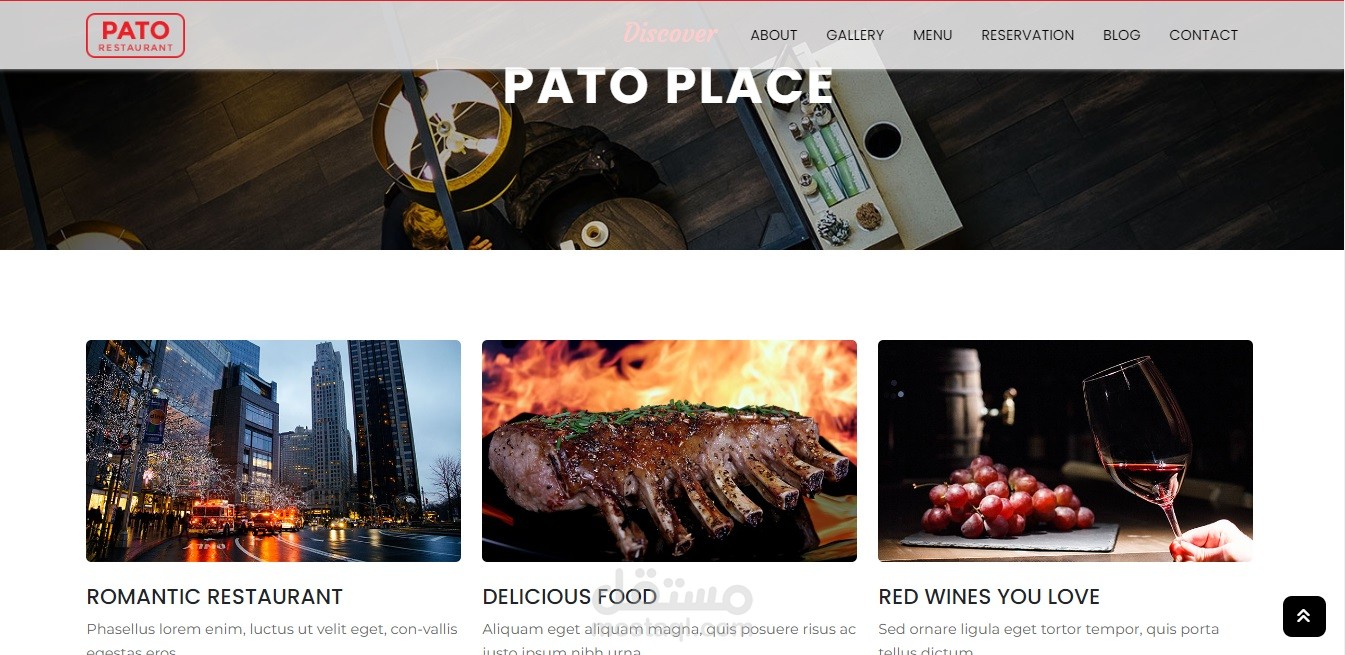Image resolution: width=1345 pixels, height=655 pixels.
Task: Open the grilled ribs food photo
Action: point(669,451)
